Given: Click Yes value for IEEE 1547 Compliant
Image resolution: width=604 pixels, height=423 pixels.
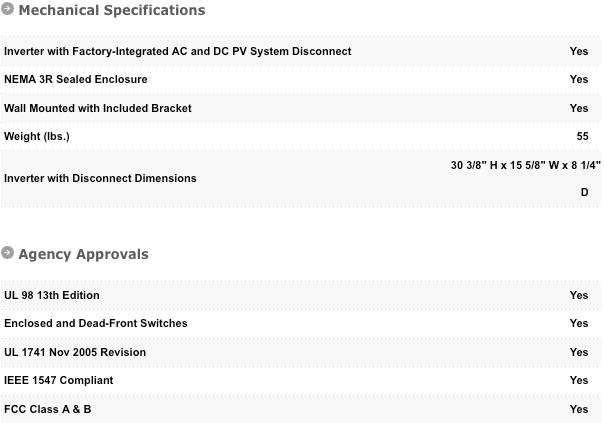Looking at the screenshot, I should tap(578, 381).
